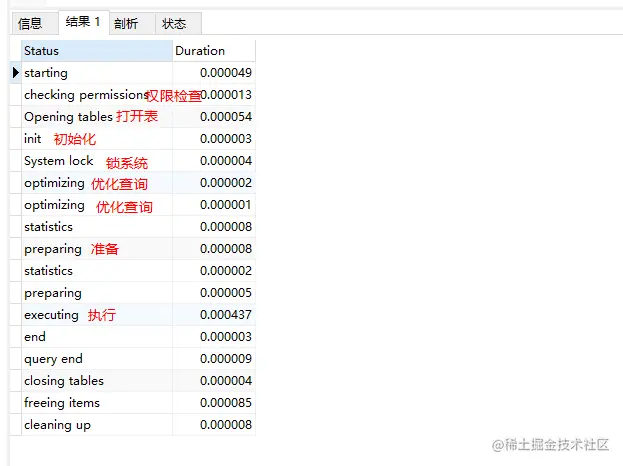The width and height of the screenshot is (623, 466).
Task: Select the 结果 1 tab
Action: click(x=84, y=22)
